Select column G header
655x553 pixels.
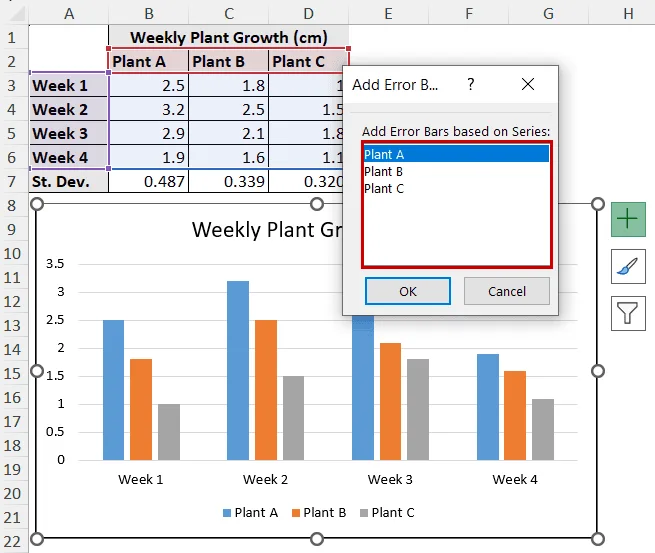click(548, 14)
